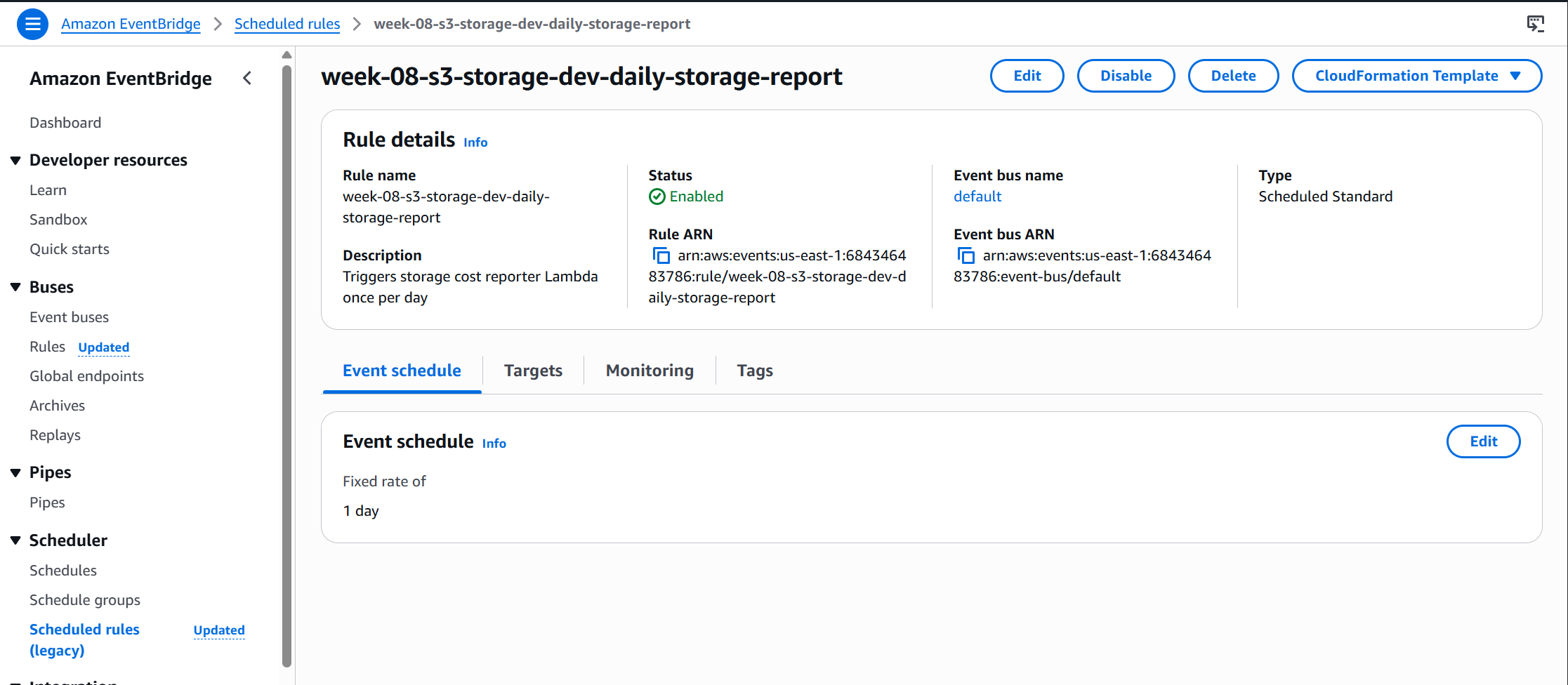
Task: Open Info link next to Event schedule
Action: (494, 444)
